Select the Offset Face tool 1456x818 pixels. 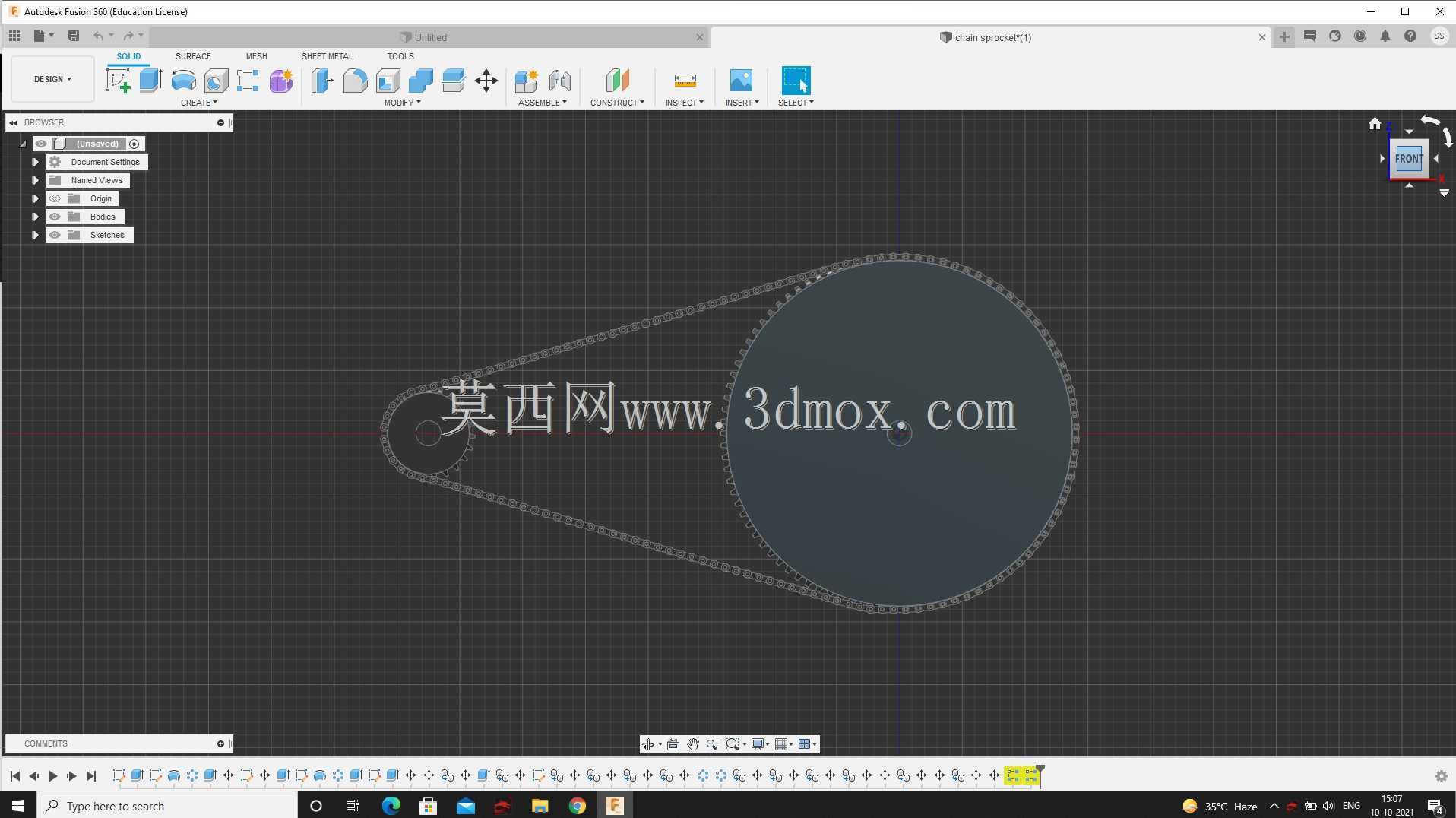(454, 81)
